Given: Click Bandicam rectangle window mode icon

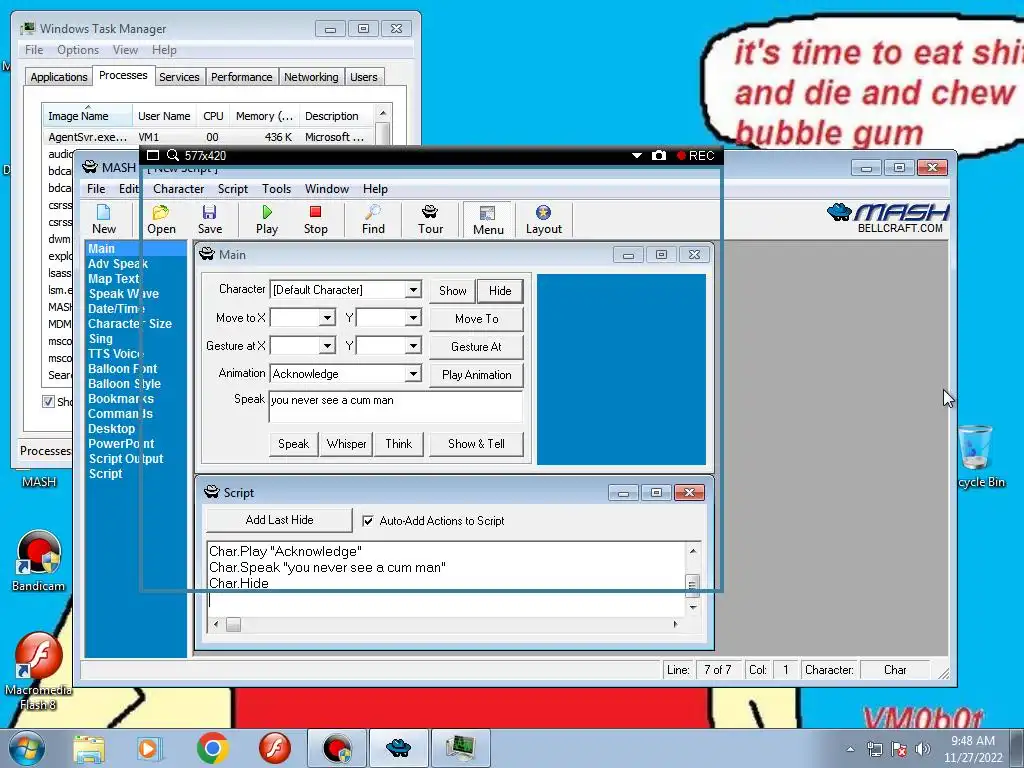Looking at the screenshot, I should pos(153,155).
